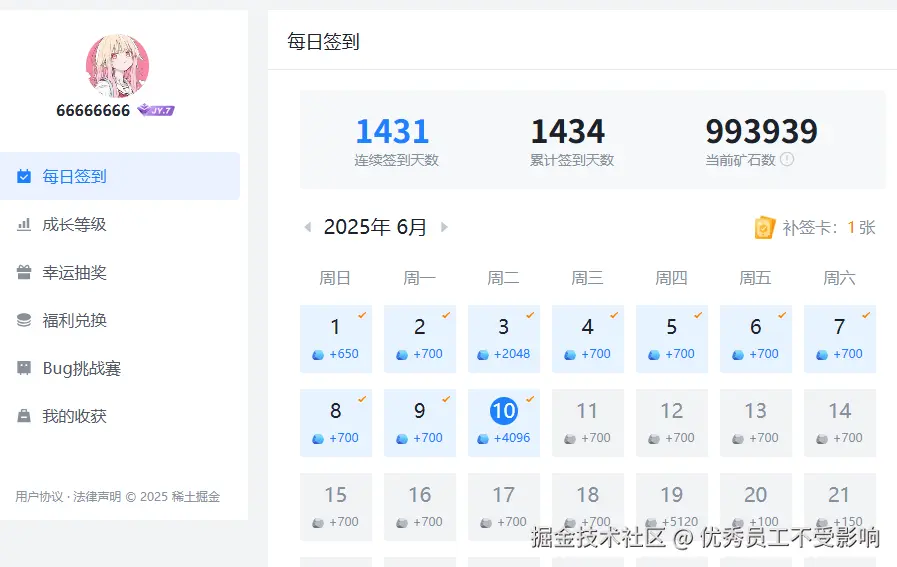Go to previous month with left arrow
This screenshot has width=897, height=567.
coord(308,228)
